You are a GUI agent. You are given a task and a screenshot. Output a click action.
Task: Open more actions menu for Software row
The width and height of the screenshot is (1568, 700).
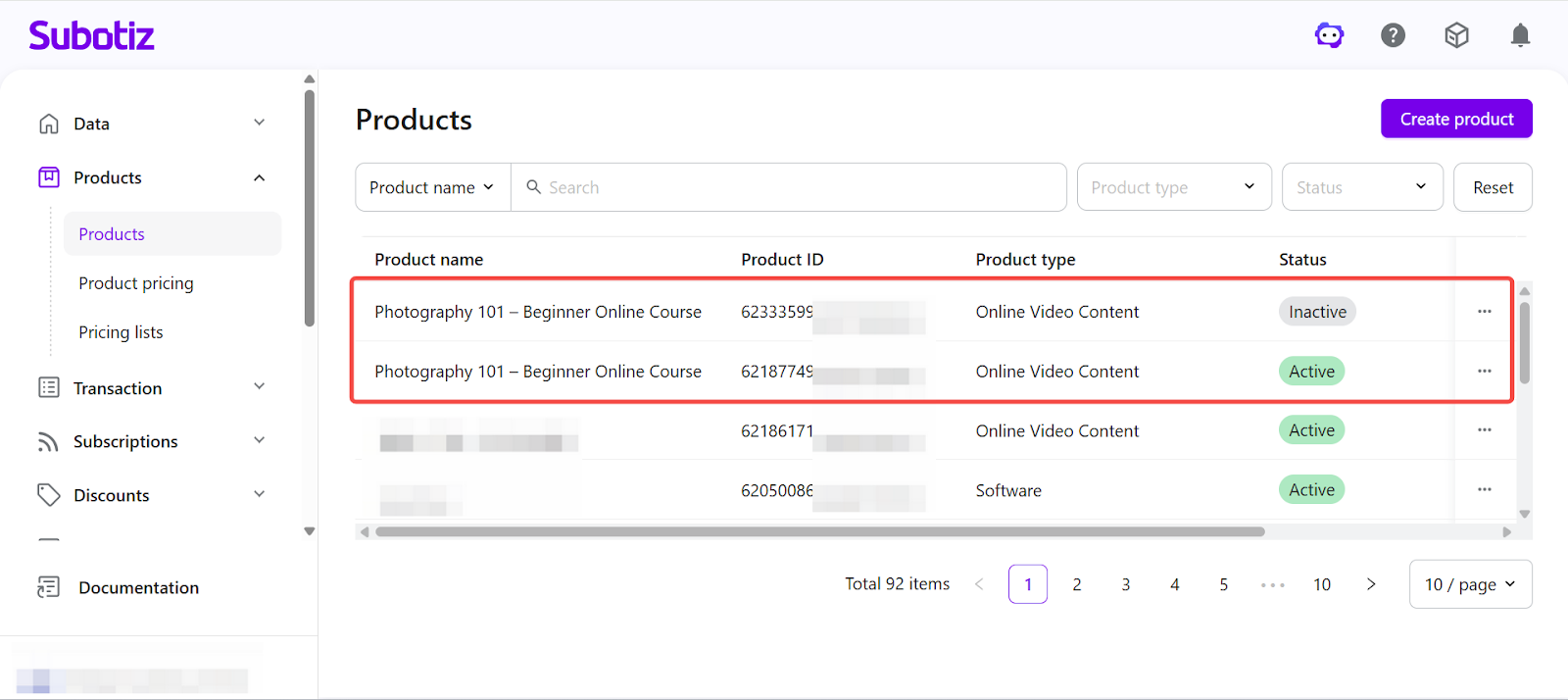tap(1484, 489)
